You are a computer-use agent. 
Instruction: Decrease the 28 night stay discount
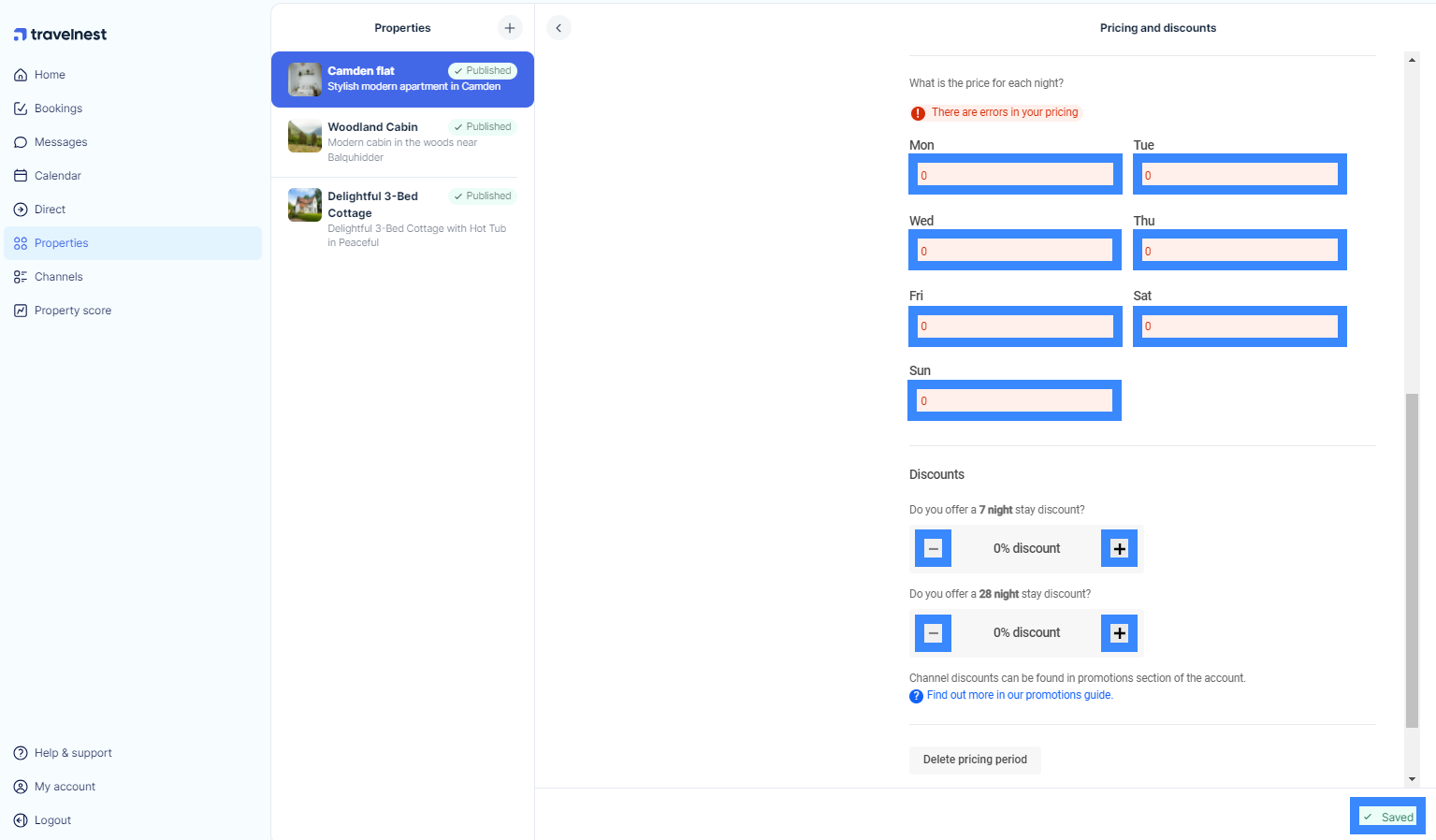[x=933, y=633]
